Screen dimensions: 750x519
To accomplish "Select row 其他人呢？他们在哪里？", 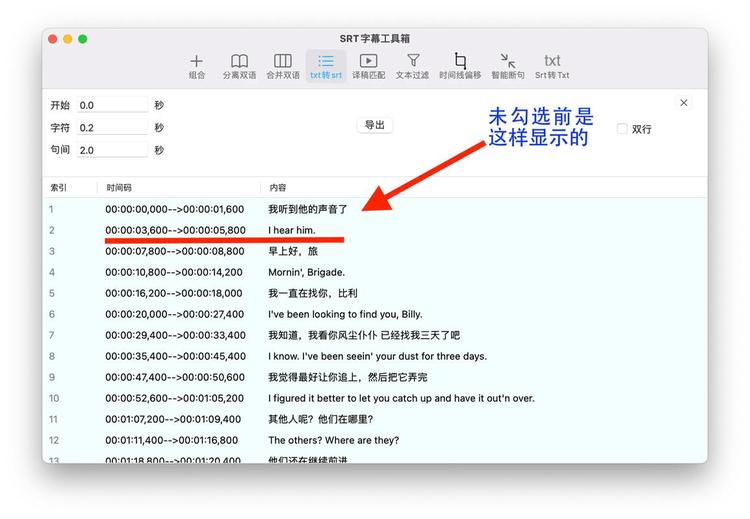I will point(375,420).
